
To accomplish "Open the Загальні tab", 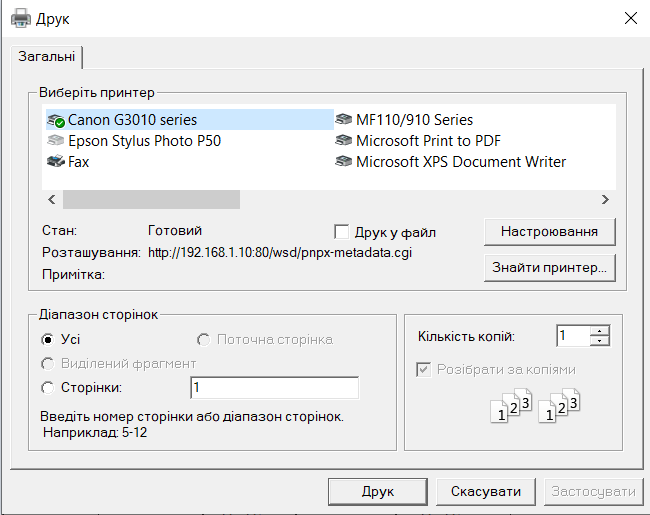I will pyautogui.click(x=46, y=56).
